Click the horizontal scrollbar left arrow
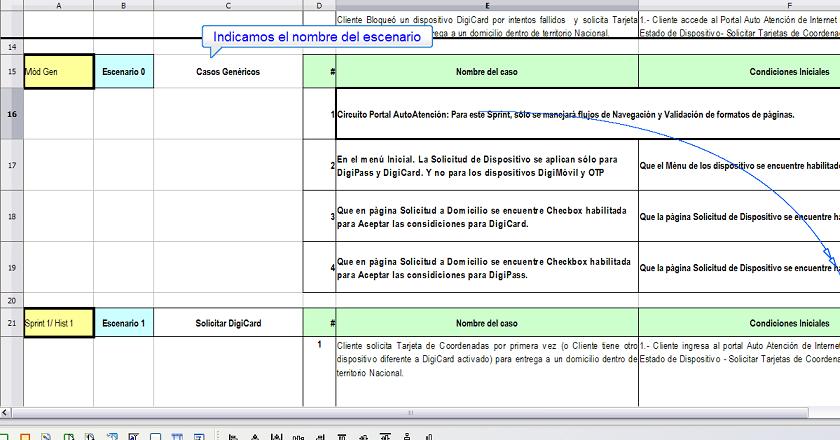840x440 pixels. click(x=5, y=413)
